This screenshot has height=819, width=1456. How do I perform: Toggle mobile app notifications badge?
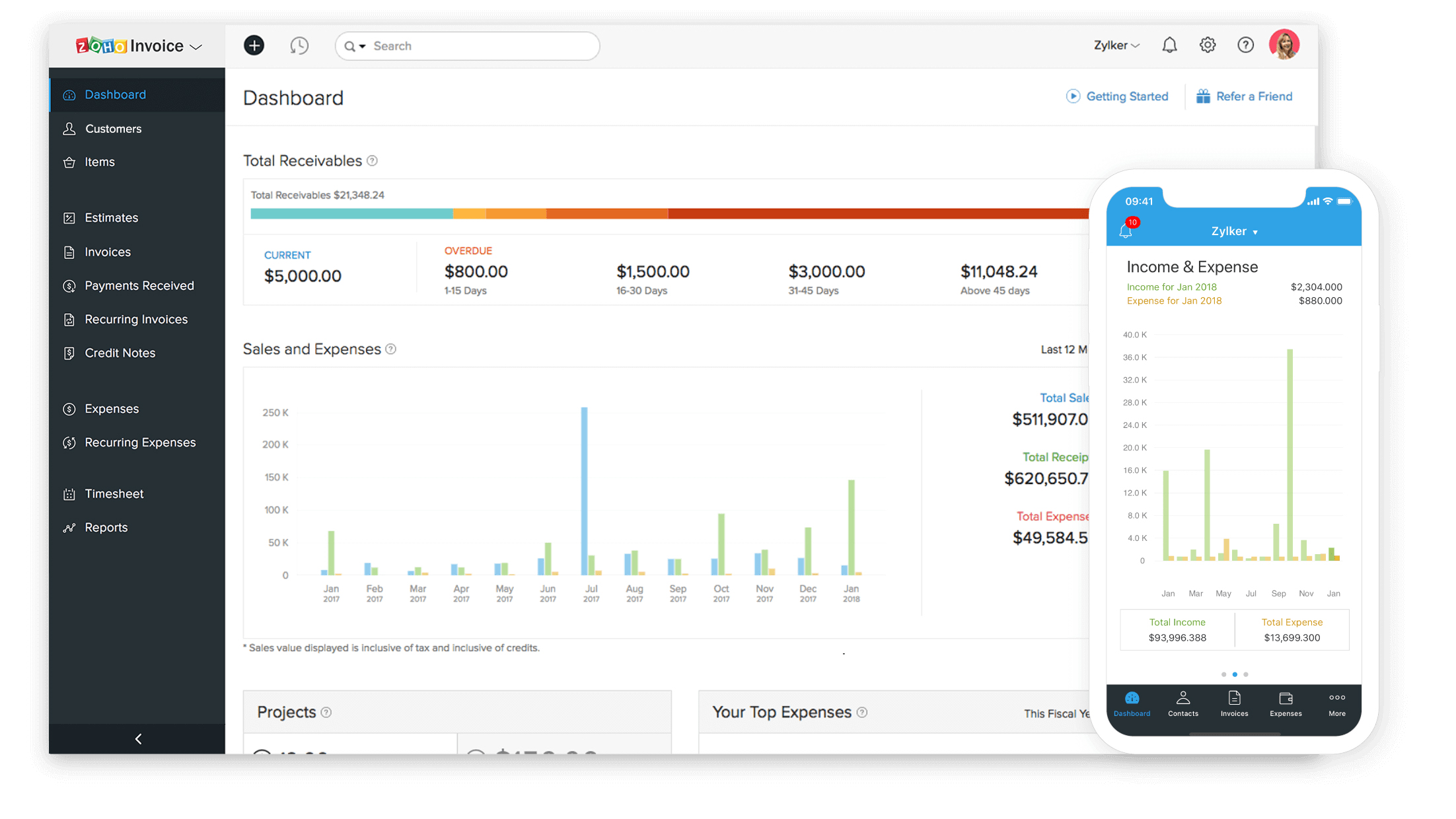coord(1131,222)
